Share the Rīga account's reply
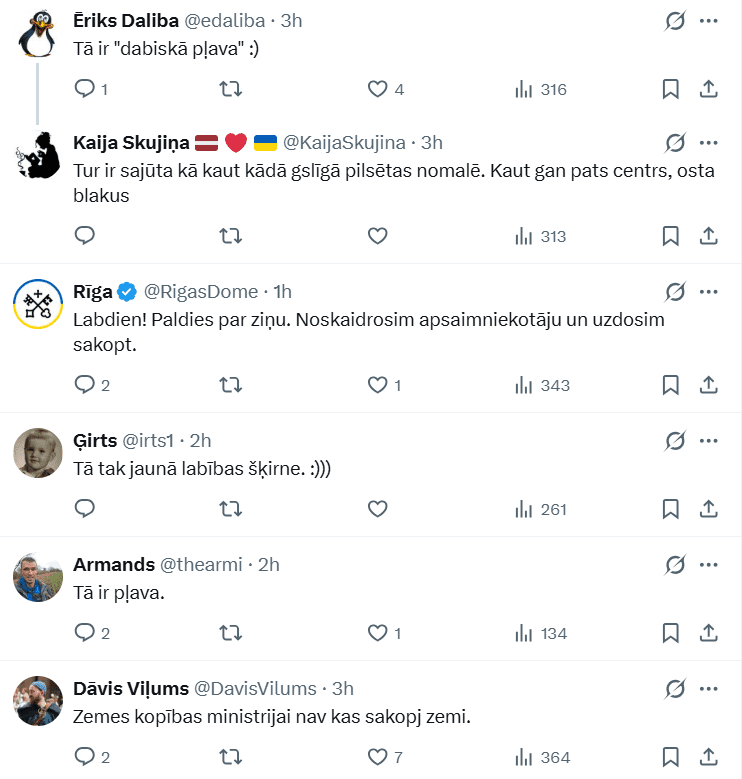This screenshot has width=742, height=779. 708,385
